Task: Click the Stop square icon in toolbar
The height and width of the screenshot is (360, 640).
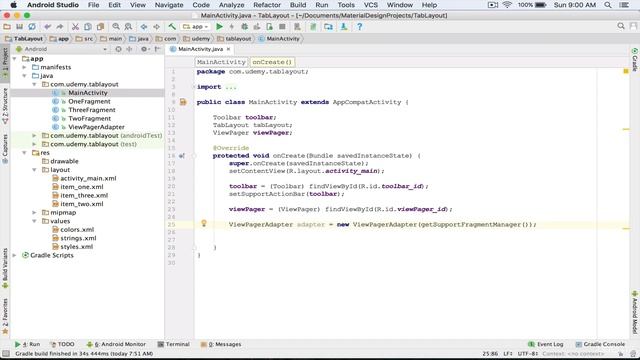Action: 282,27
